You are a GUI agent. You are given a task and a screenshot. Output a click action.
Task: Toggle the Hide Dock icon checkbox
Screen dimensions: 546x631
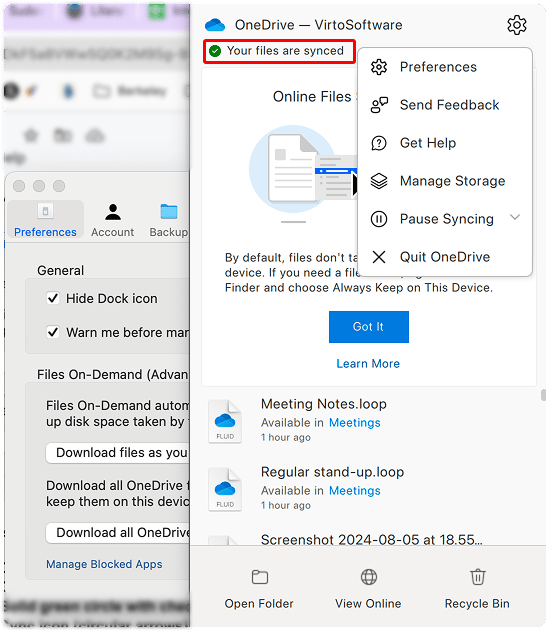53,298
